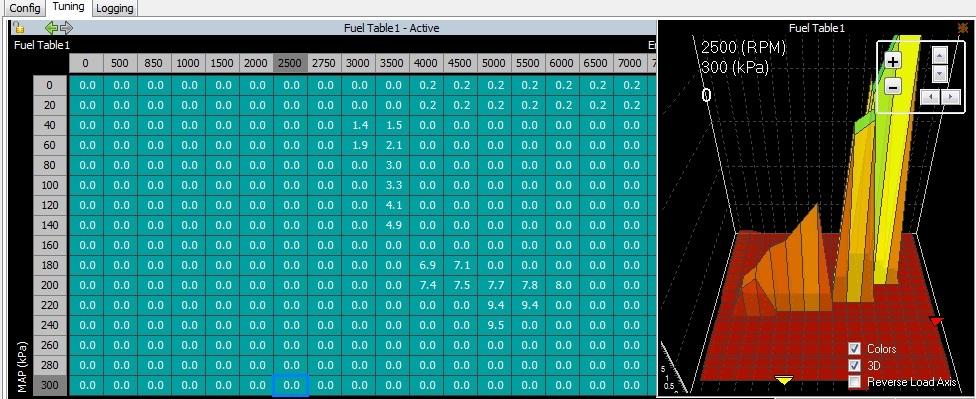Select the 200 kPa row header

point(50,285)
